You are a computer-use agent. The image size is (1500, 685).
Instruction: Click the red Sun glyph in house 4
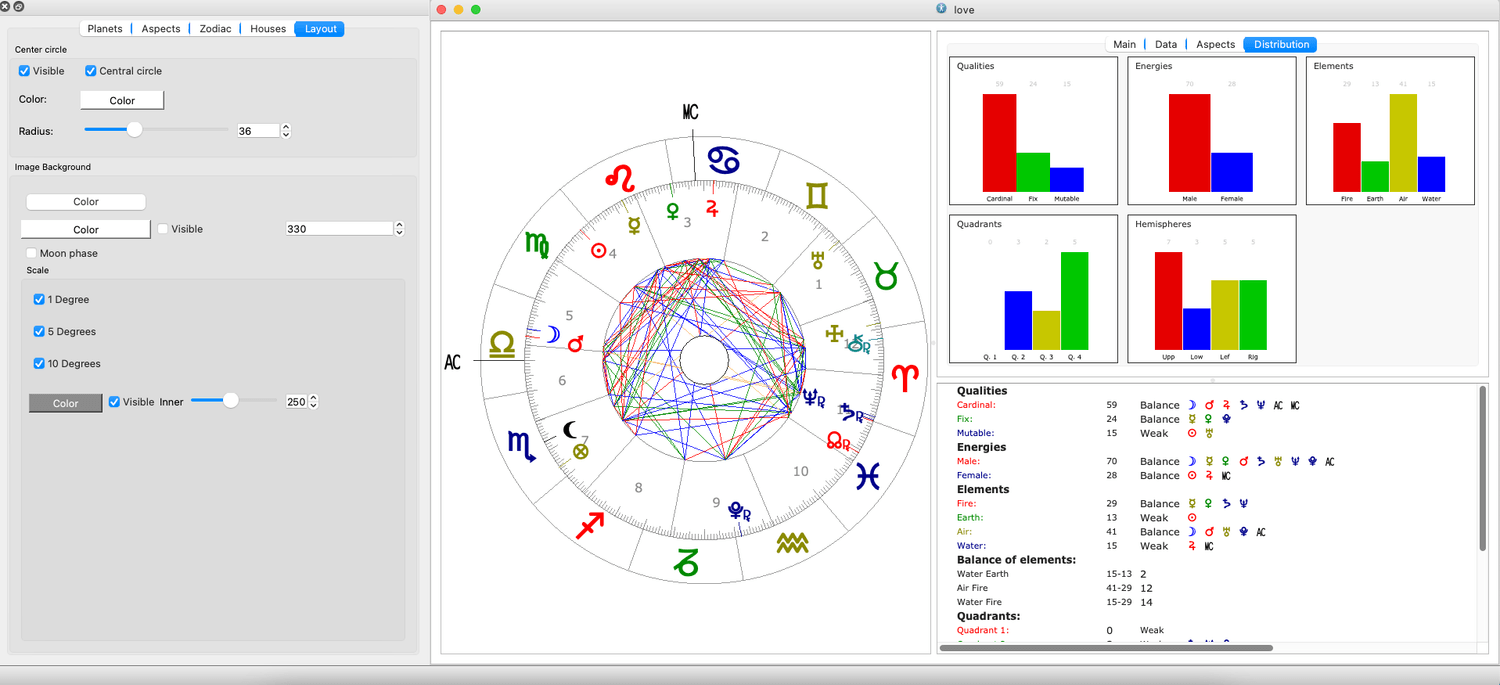pos(598,251)
